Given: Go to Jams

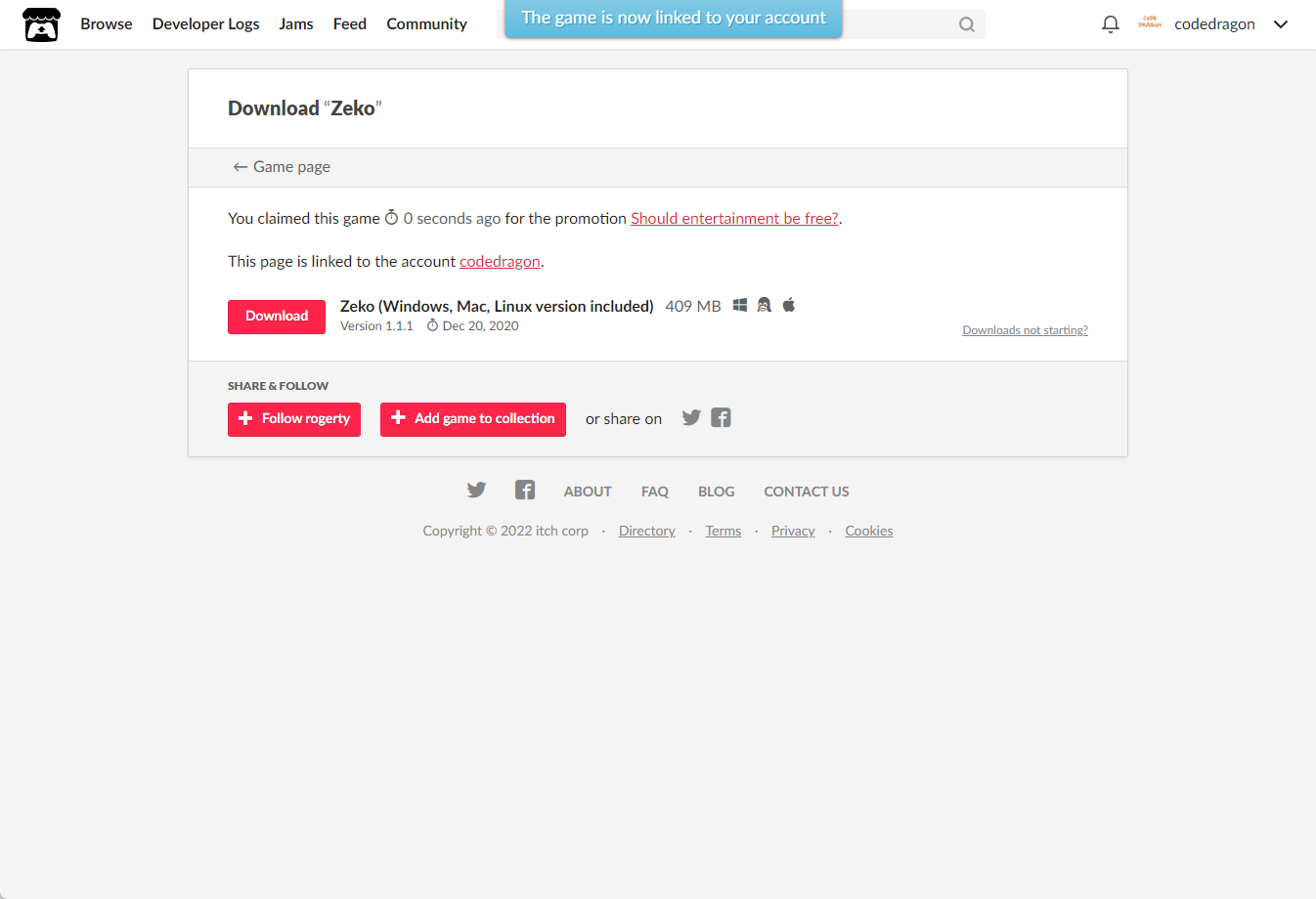Looking at the screenshot, I should [296, 24].
